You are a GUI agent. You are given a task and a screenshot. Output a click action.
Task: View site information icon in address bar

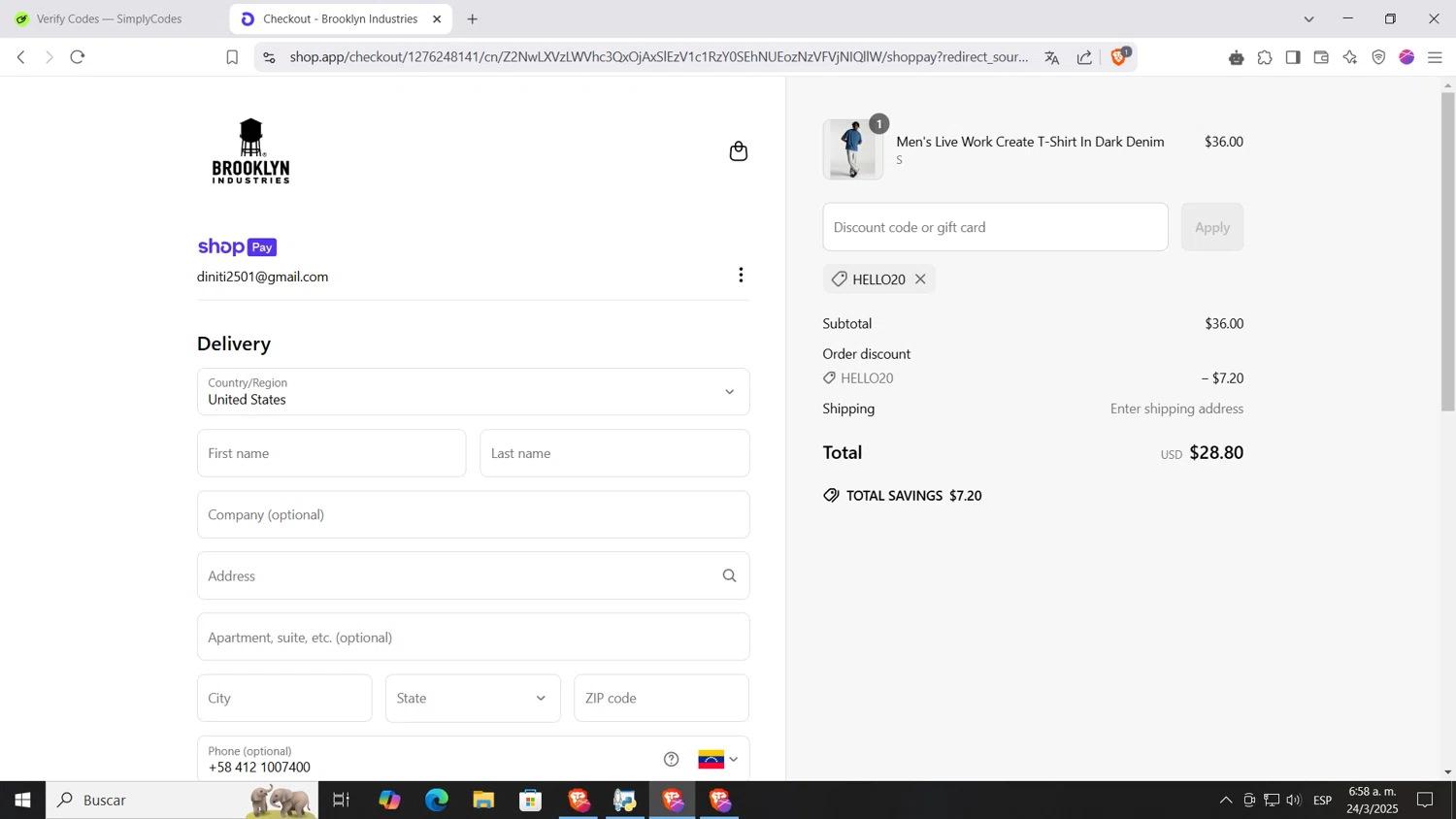(269, 57)
